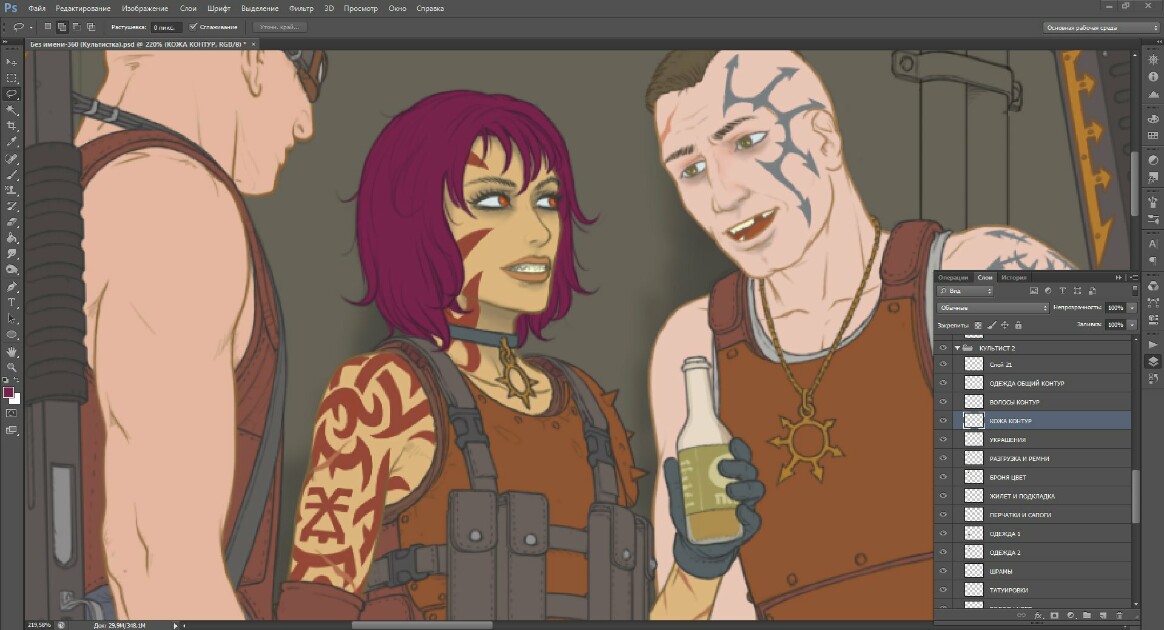Click the add layer style fx icon

pyautogui.click(x=1038, y=615)
